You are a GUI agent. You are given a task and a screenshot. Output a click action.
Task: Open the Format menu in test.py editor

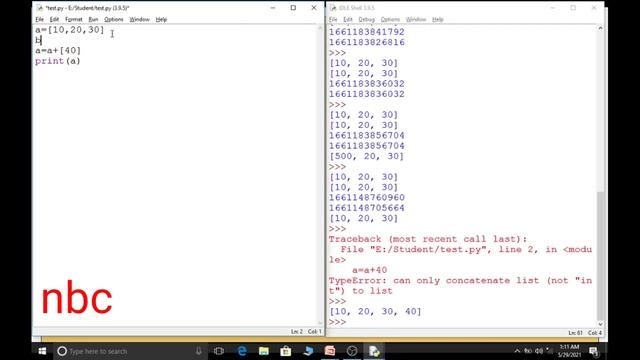pos(73,20)
